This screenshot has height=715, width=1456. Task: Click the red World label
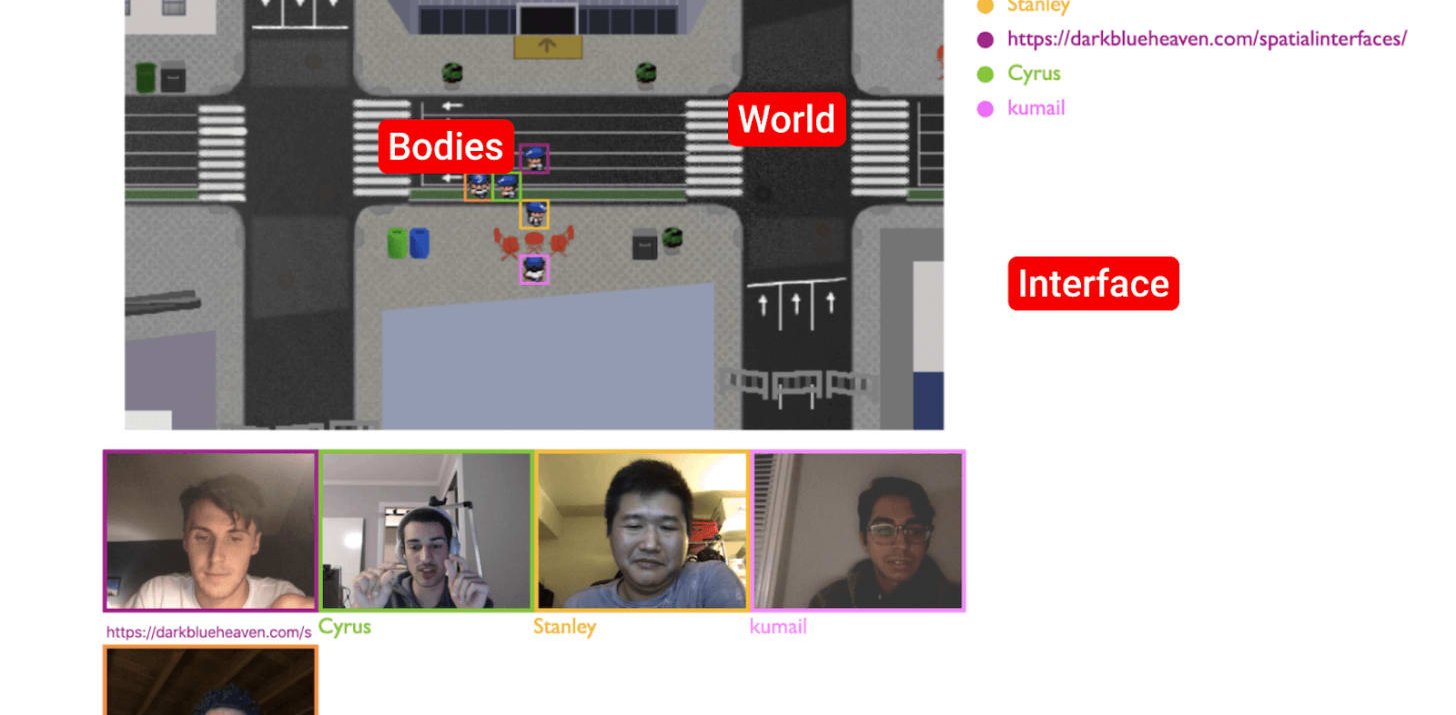tap(786, 119)
